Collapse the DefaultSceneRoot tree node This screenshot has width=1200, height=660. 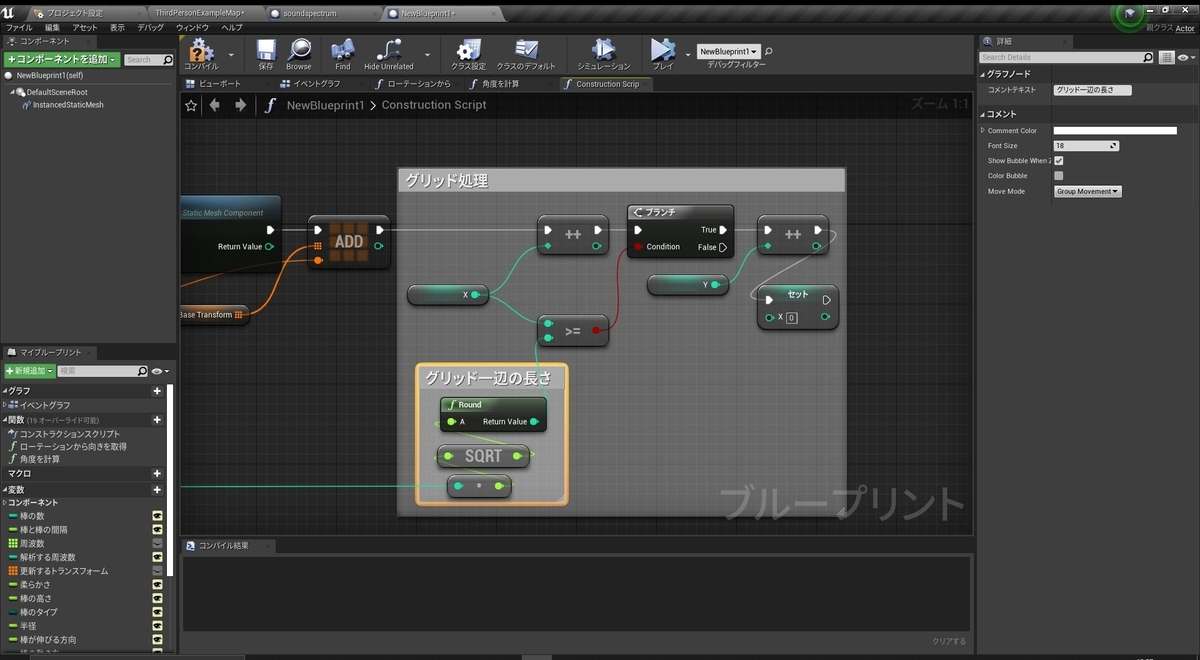(x=13, y=92)
